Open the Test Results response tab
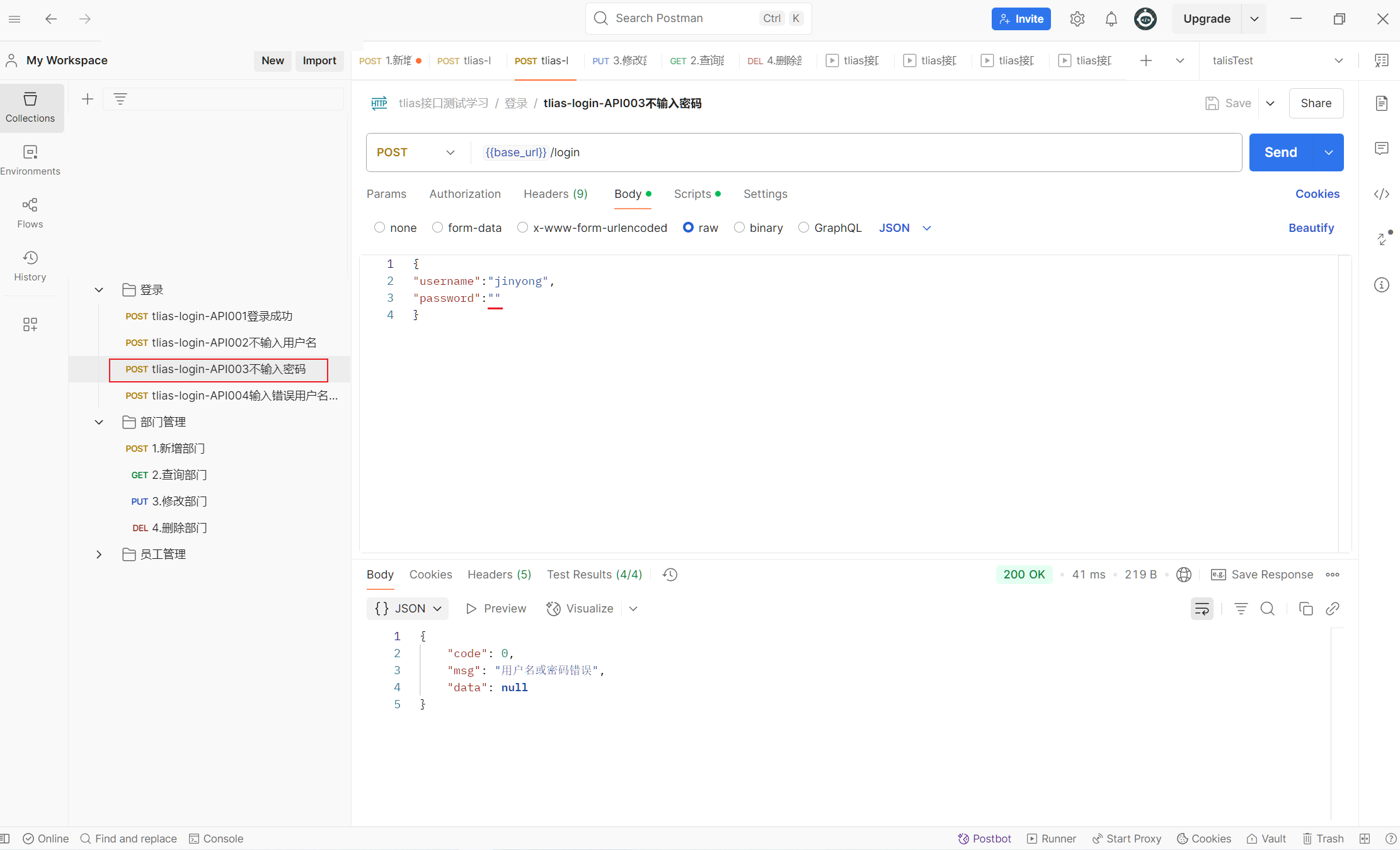The width and height of the screenshot is (1400, 850). [594, 575]
